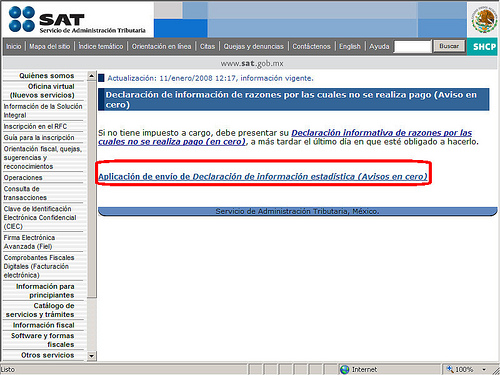Open Inscripción en el RFC
The height and width of the screenshot is (375, 500).
coord(35,126)
